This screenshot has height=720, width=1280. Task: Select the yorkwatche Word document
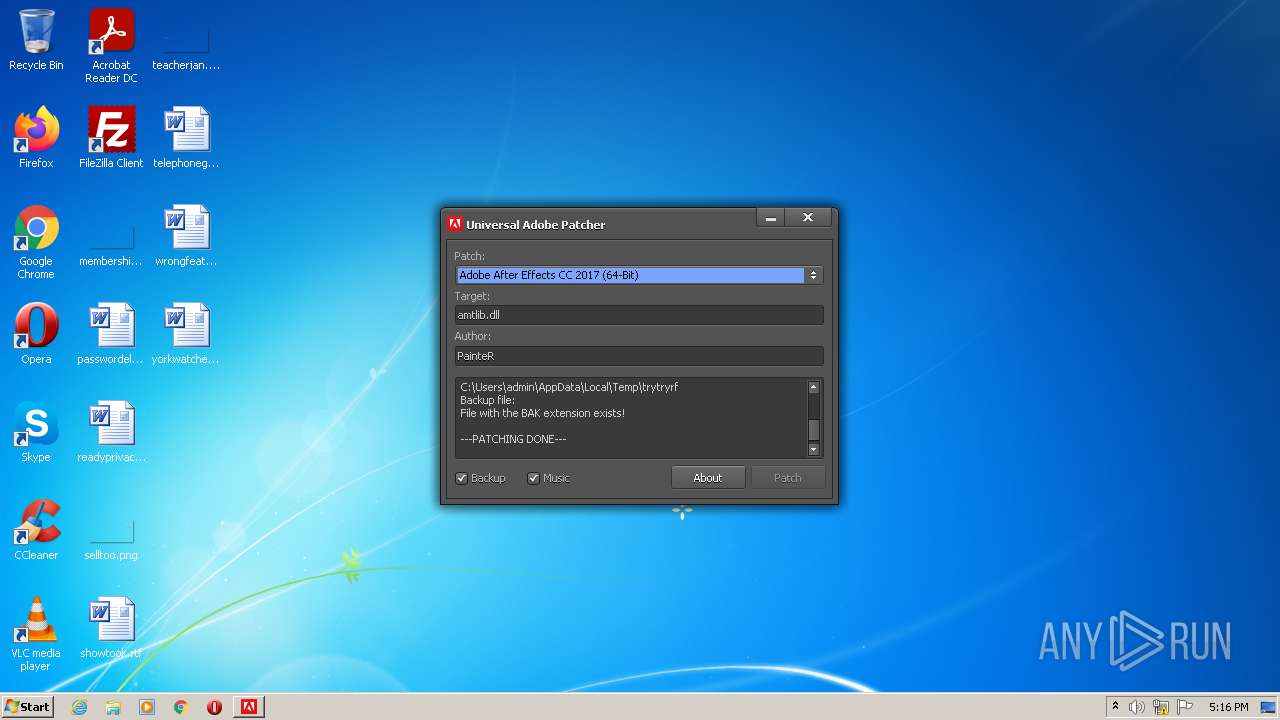click(x=186, y=334)
